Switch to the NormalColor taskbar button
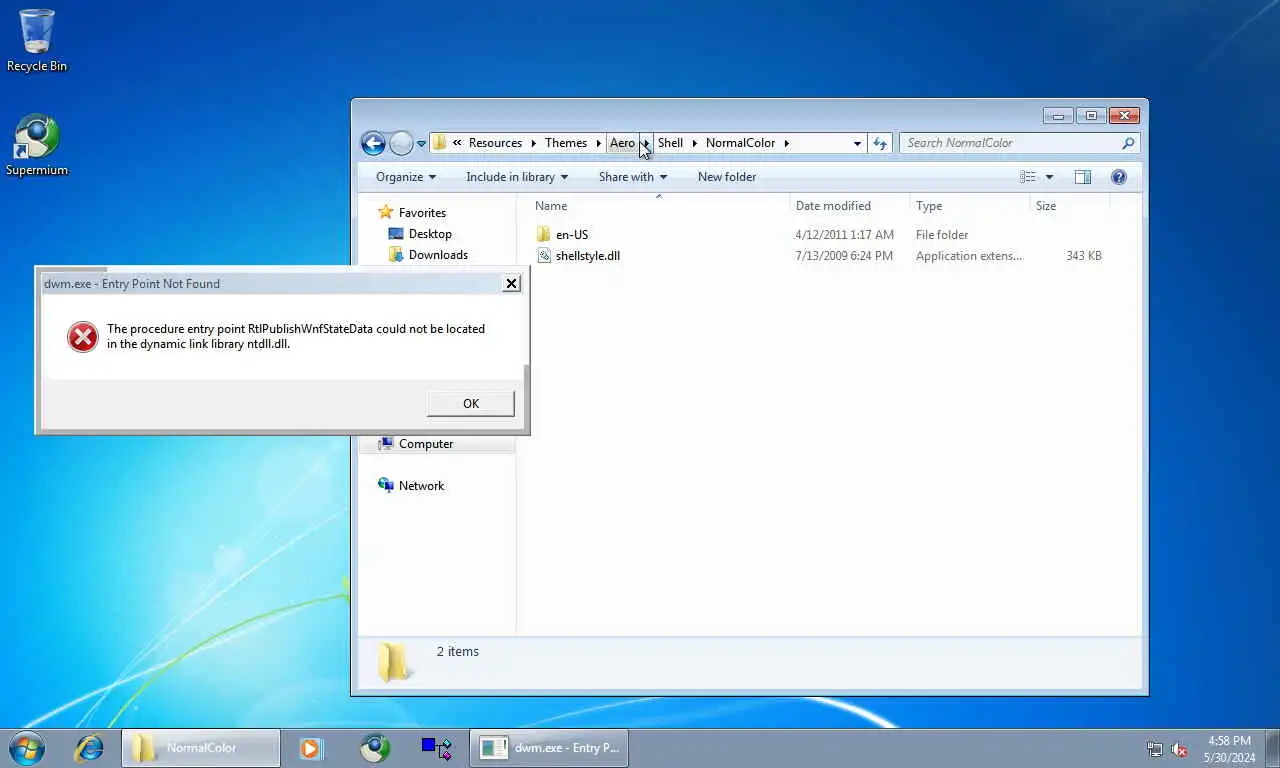Viewport: 1280px width, 768px height. coord(200,748)
